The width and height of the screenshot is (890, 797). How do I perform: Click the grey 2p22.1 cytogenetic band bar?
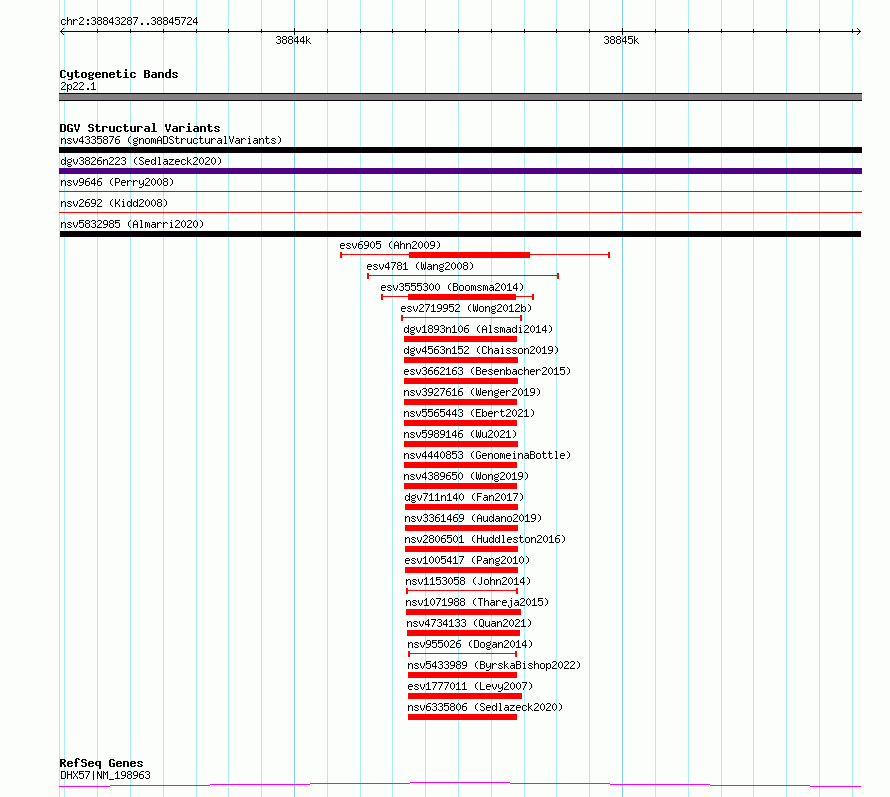pos(460,97)
